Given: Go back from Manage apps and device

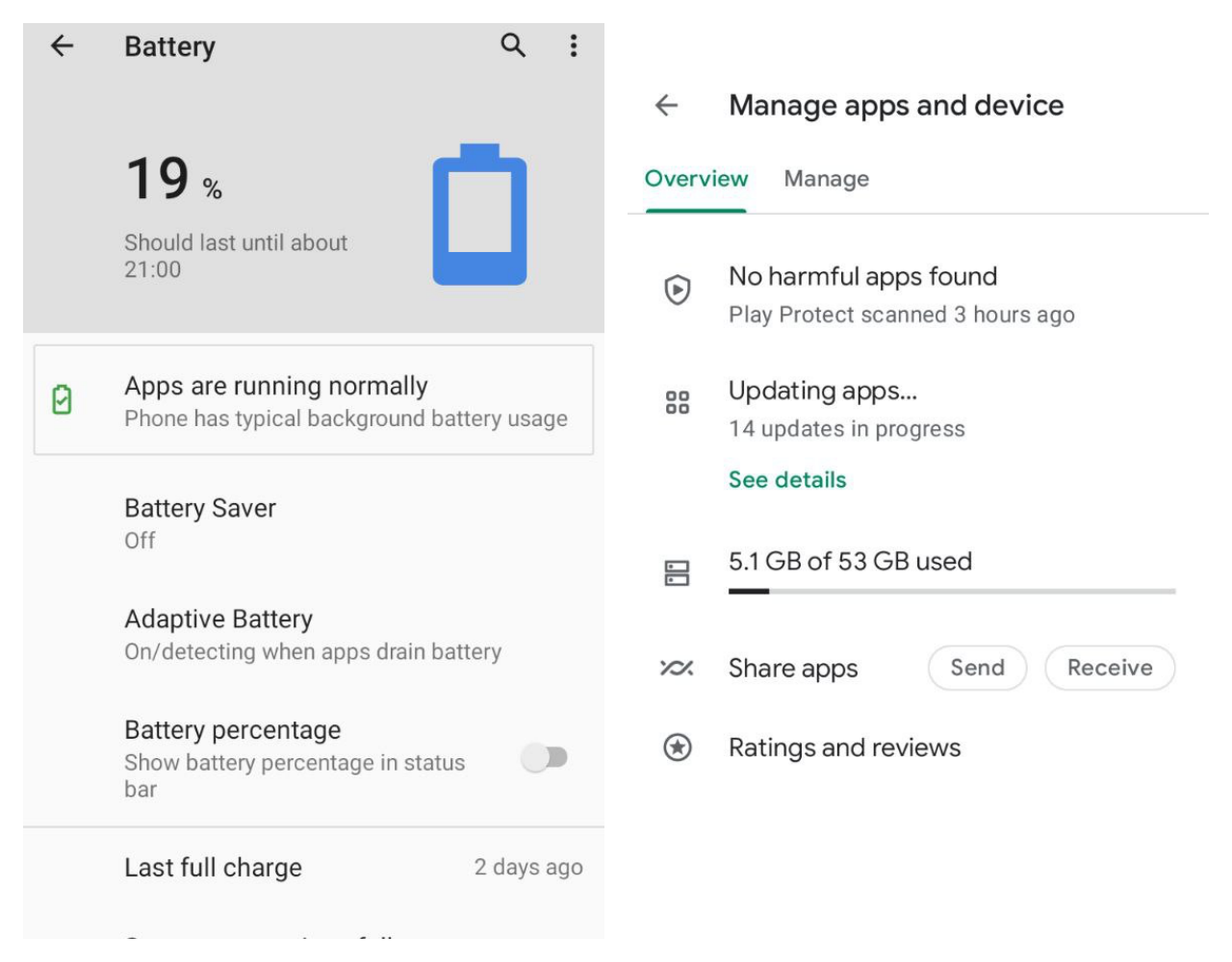Looking at the screenshot, I should tap(667, 105).
